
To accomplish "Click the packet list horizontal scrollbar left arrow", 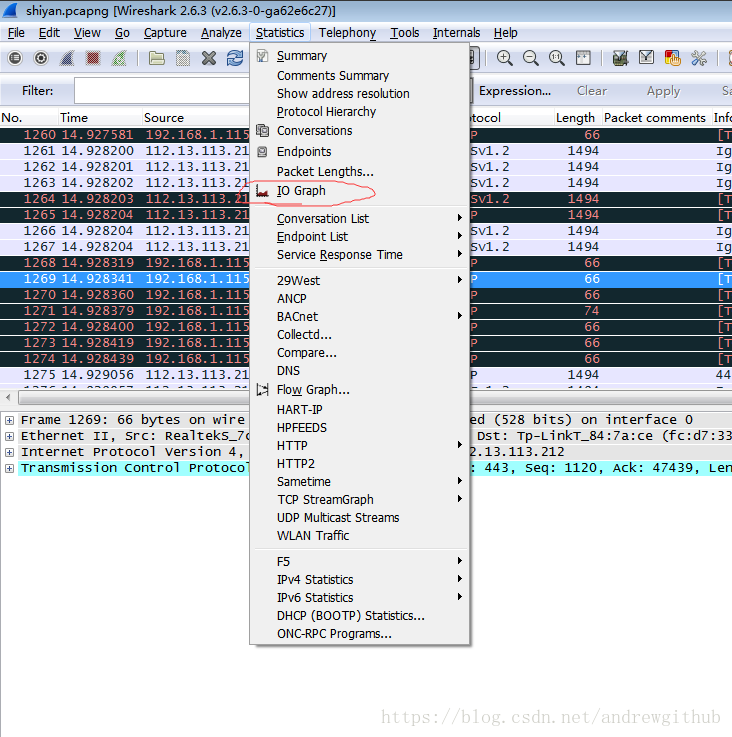I will (x=8, y=398).
